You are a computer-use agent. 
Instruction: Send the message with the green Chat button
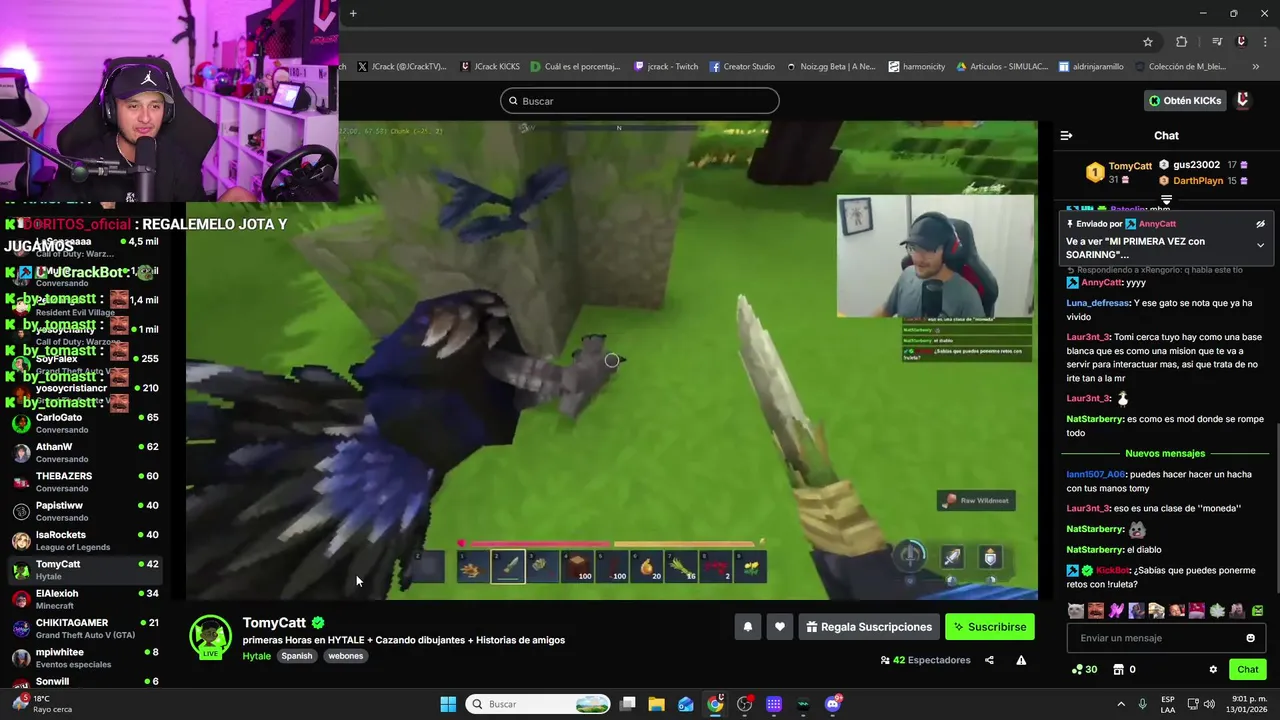[x=1248, y=669]
